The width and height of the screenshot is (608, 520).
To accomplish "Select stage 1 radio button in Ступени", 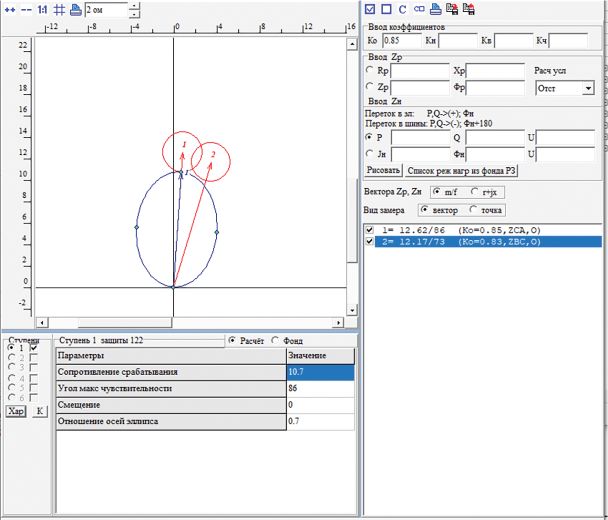I will (12, 347).
